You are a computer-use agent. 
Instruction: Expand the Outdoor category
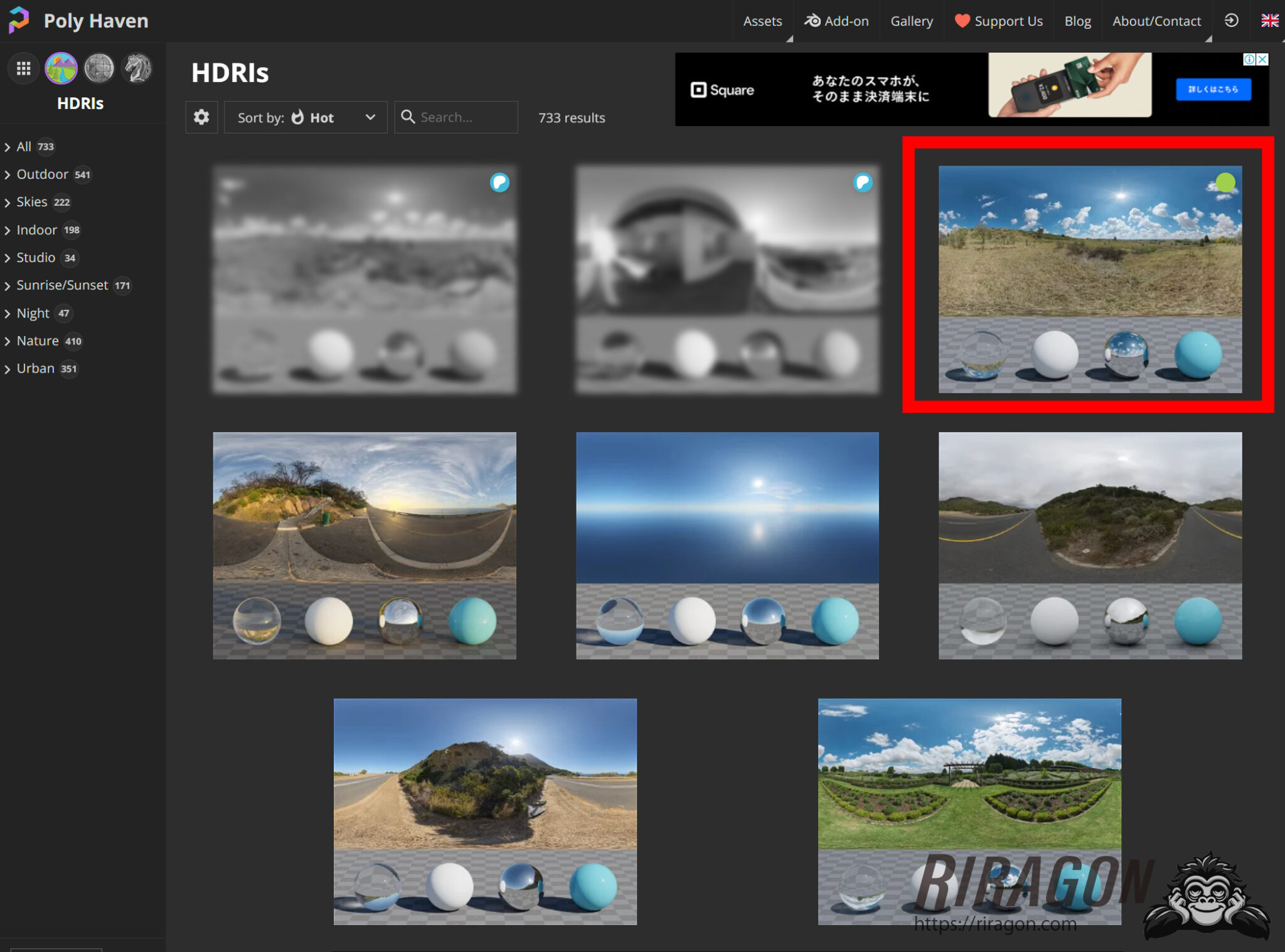tap(42, 174)
